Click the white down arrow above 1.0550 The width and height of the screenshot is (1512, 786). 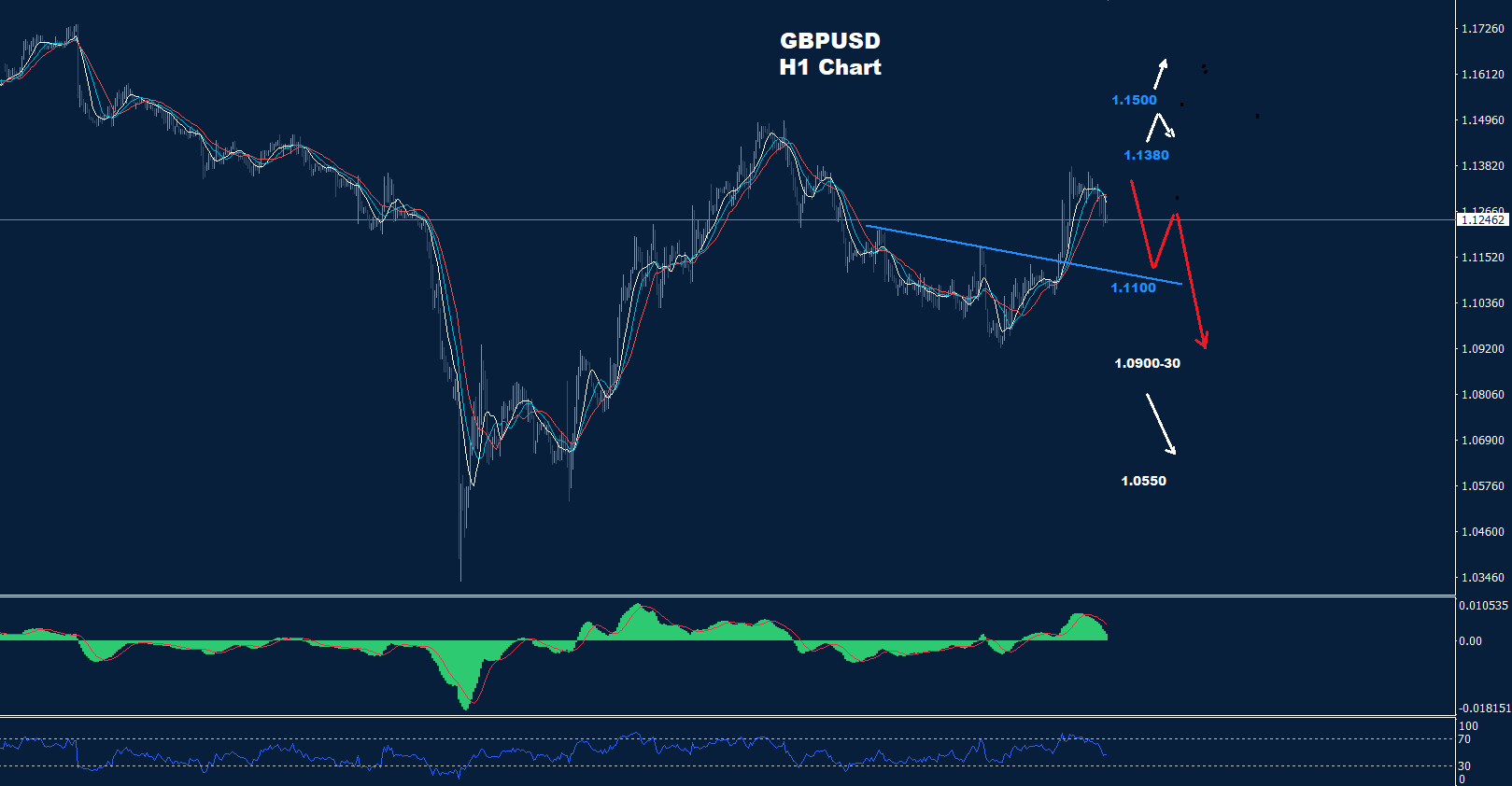tap(1161, 424)
